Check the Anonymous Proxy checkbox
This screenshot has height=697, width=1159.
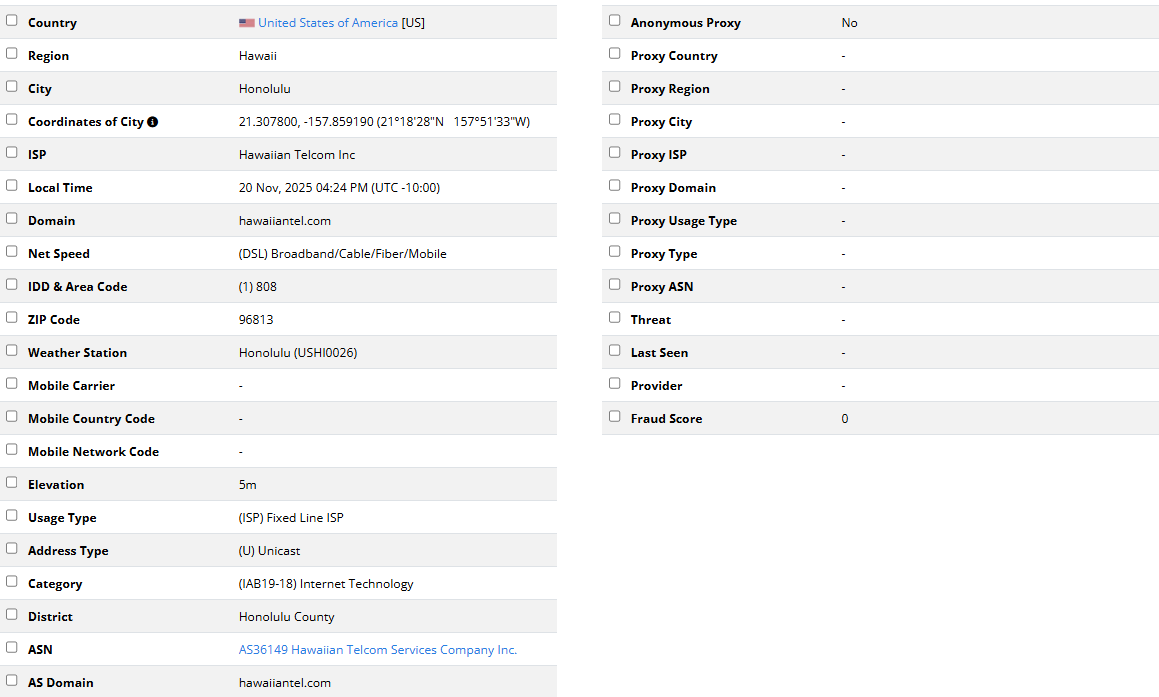pyautogui.click(x=614, y=20)
